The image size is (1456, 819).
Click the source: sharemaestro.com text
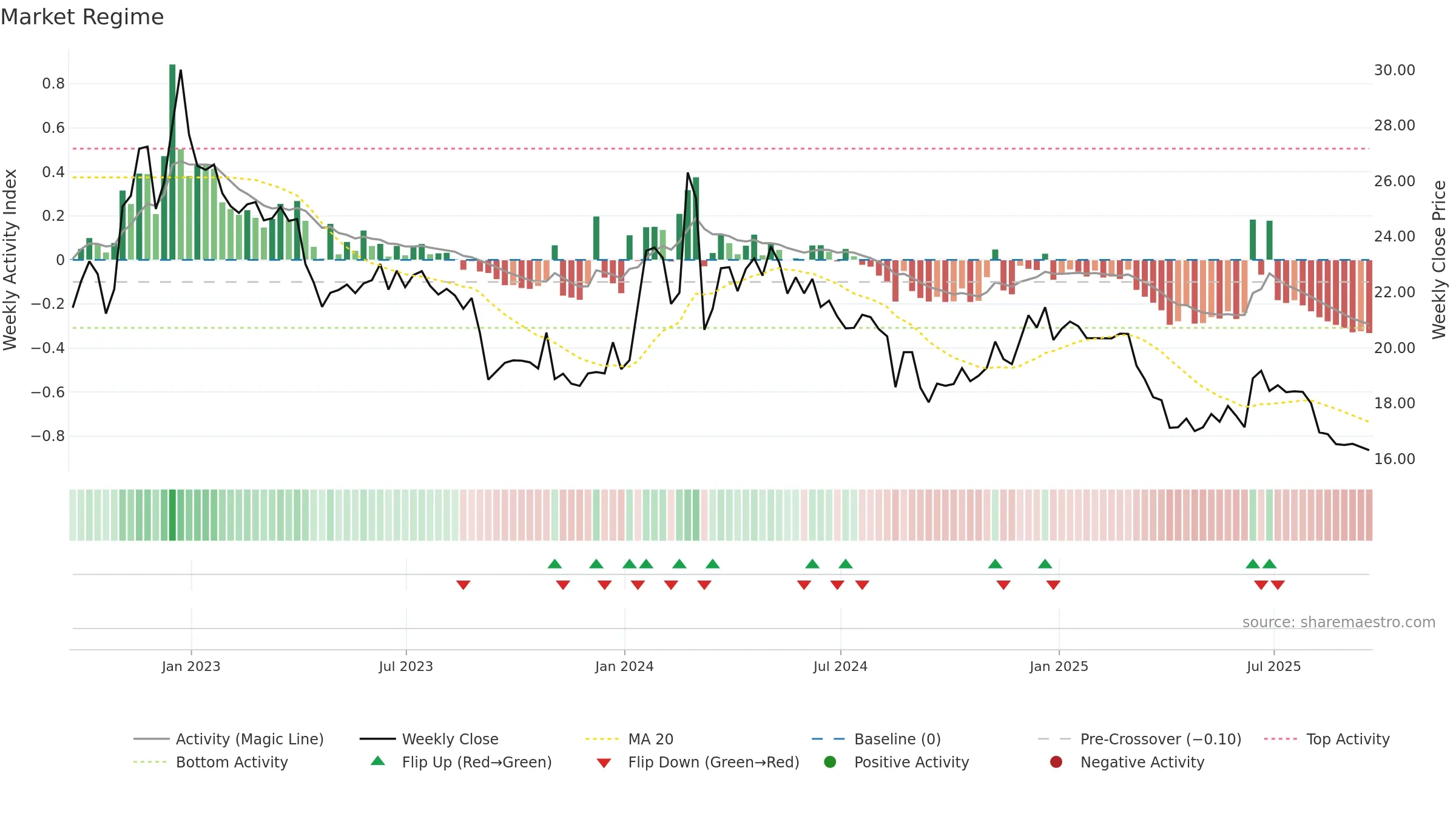point(1339,622)
